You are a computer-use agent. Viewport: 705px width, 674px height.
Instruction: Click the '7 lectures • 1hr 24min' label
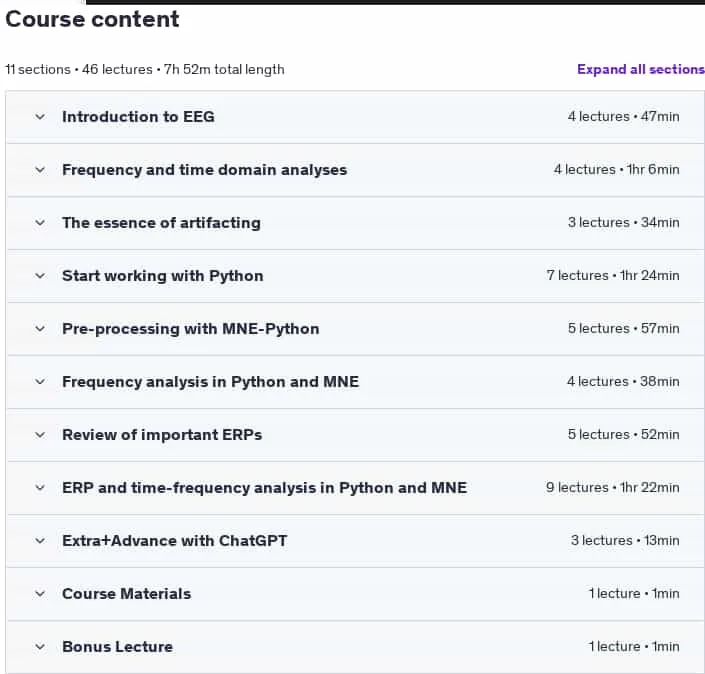pos(613,275)
